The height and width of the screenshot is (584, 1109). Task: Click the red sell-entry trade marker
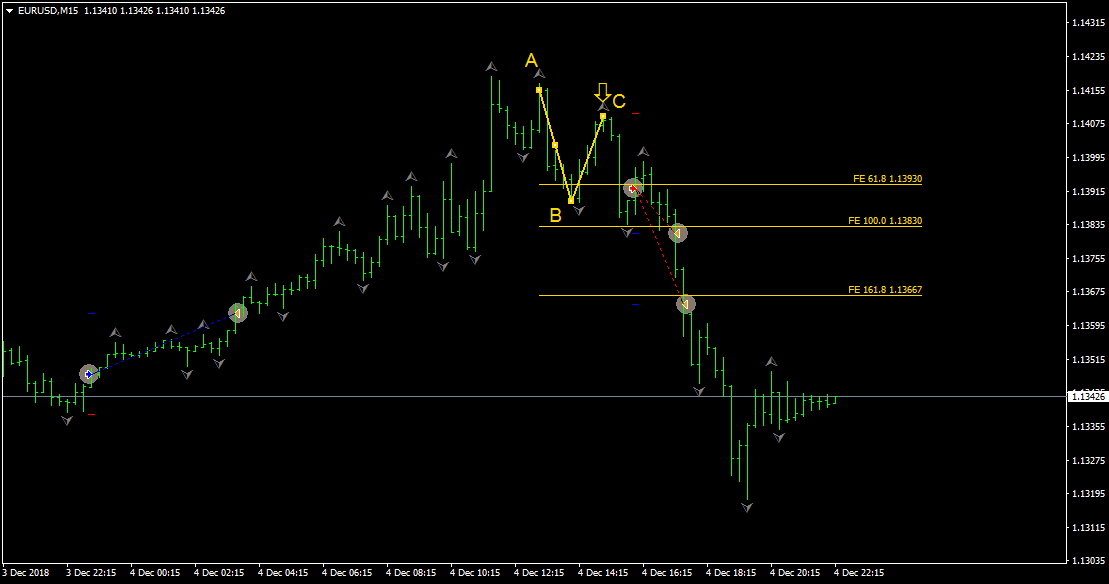click(633, 188)
